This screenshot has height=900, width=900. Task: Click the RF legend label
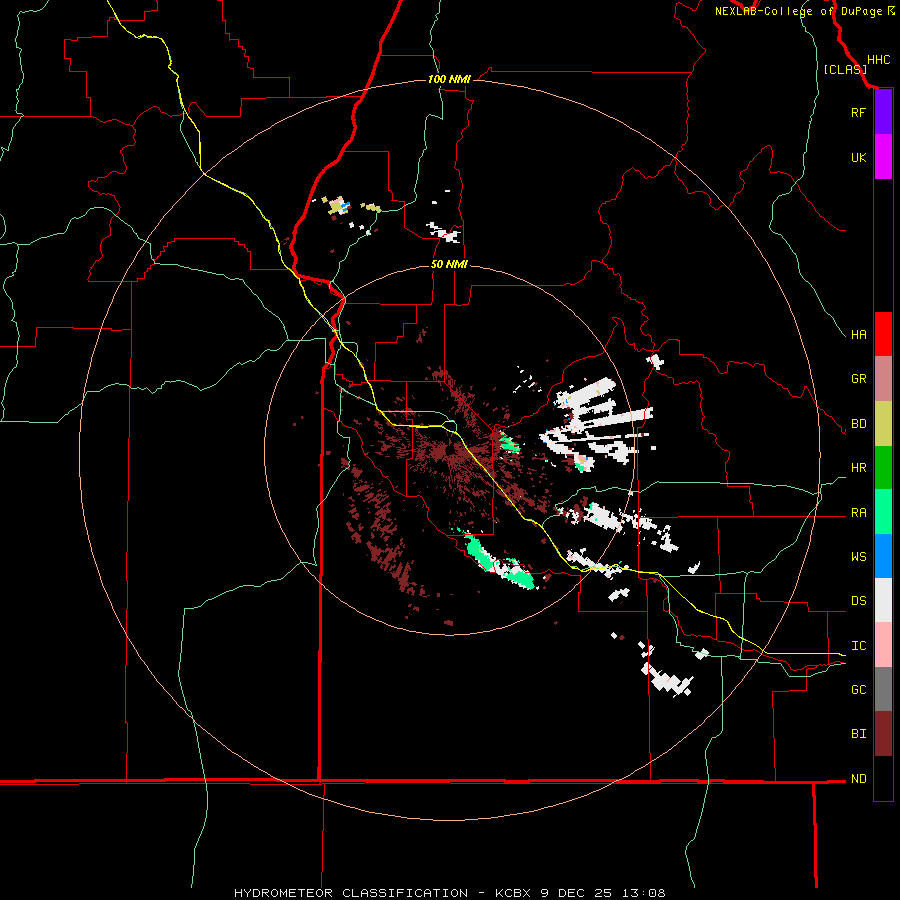(x=858, y=112)
